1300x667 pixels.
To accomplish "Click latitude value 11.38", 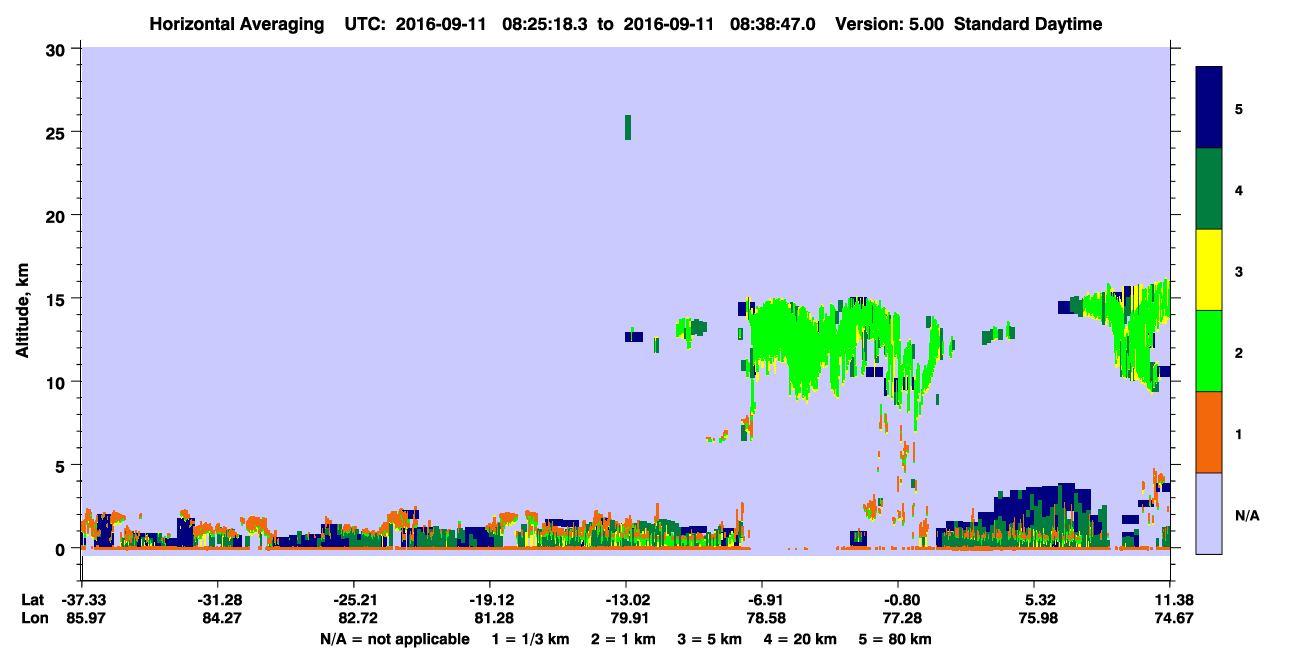I will tap(1170, 600).
